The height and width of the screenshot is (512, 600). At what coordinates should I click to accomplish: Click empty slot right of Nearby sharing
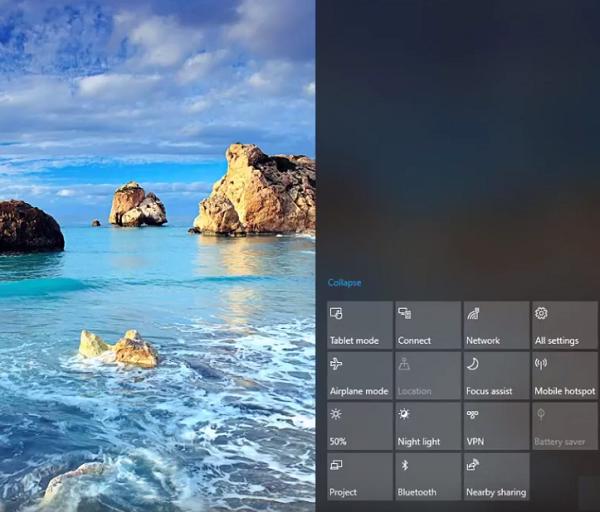tap(564, 477)
